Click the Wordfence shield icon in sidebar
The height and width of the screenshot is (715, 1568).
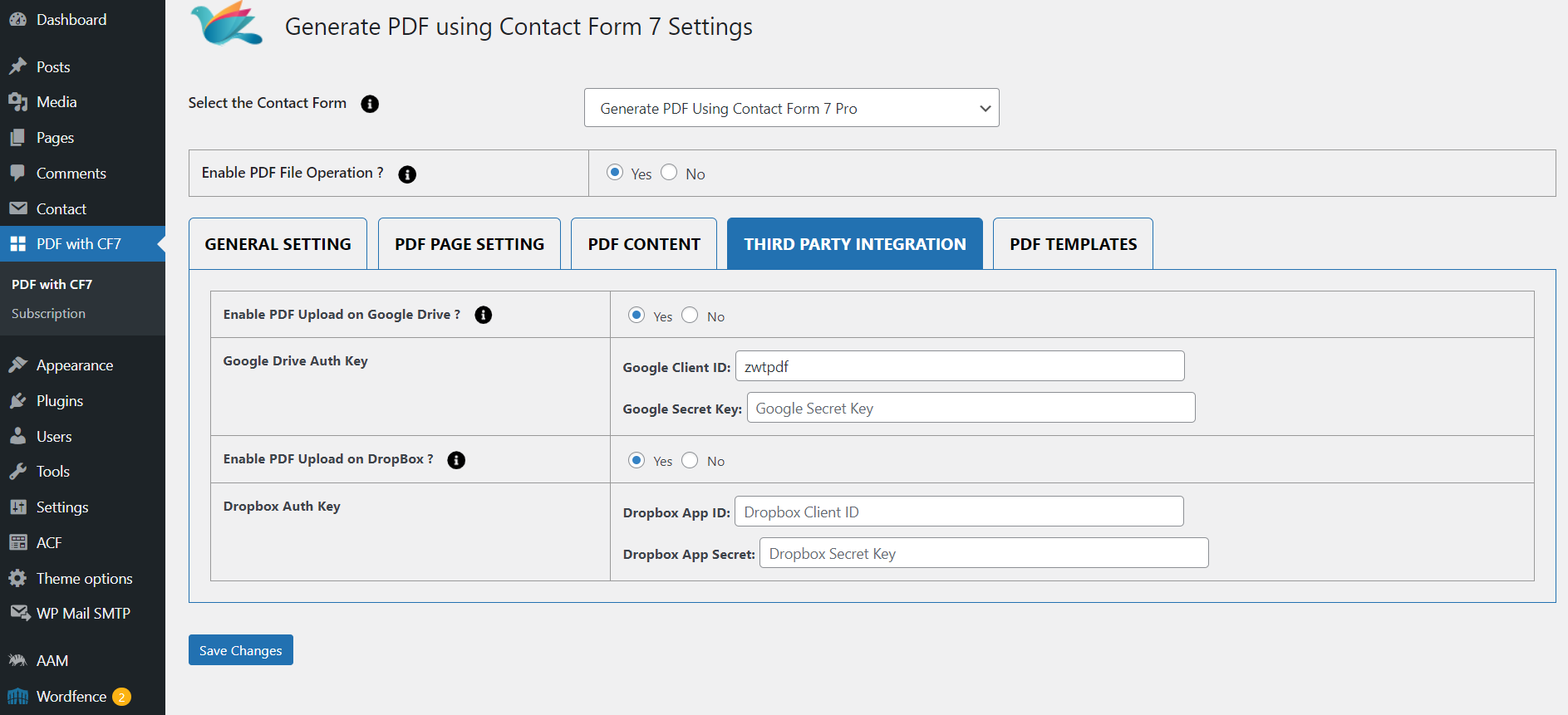click(17, 696)
